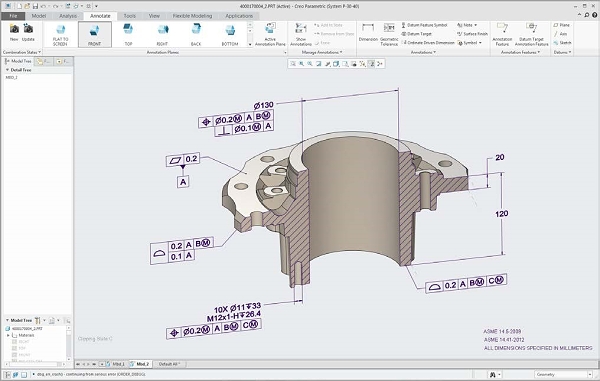Viewport: 600px width, 381px height.
Task: Click Ordinate Driven Dimension
Action: point(428,42)
